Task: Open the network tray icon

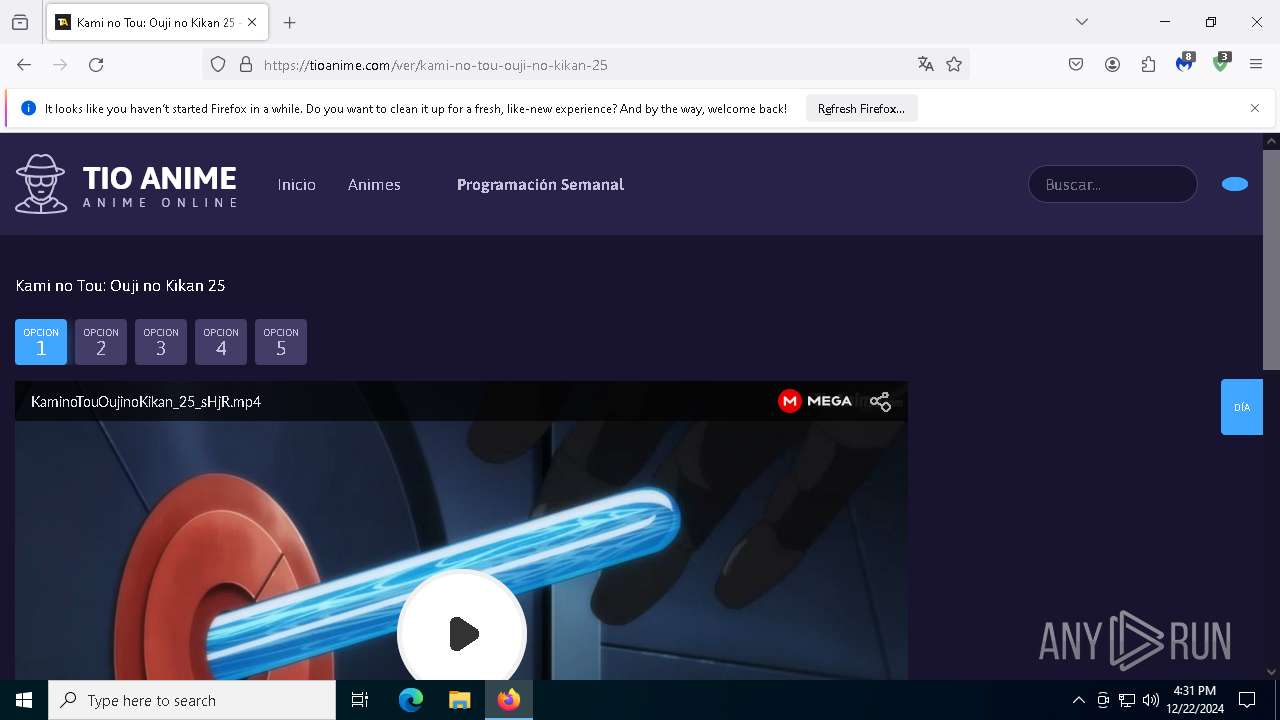Action: [x=1127, y=700]
